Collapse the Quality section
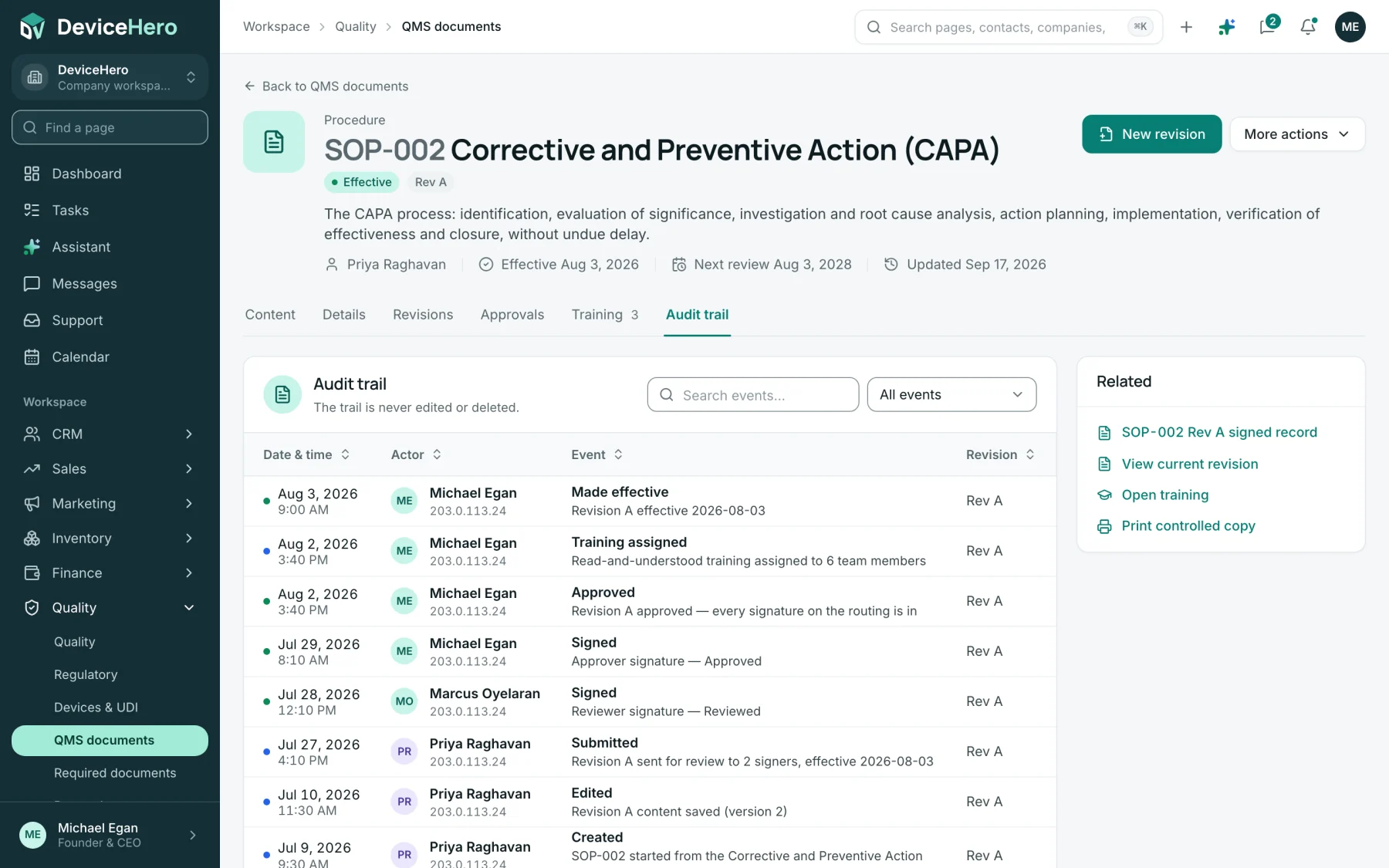 (x=110, y=607)
